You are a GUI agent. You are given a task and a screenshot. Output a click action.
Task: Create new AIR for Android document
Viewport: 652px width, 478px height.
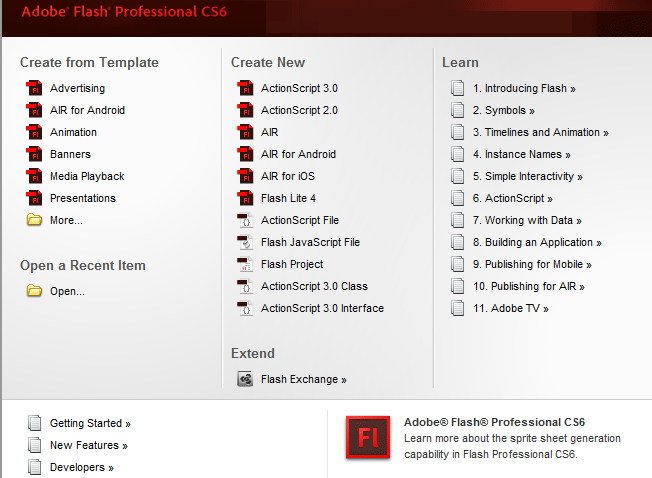[x=298, y=154]
